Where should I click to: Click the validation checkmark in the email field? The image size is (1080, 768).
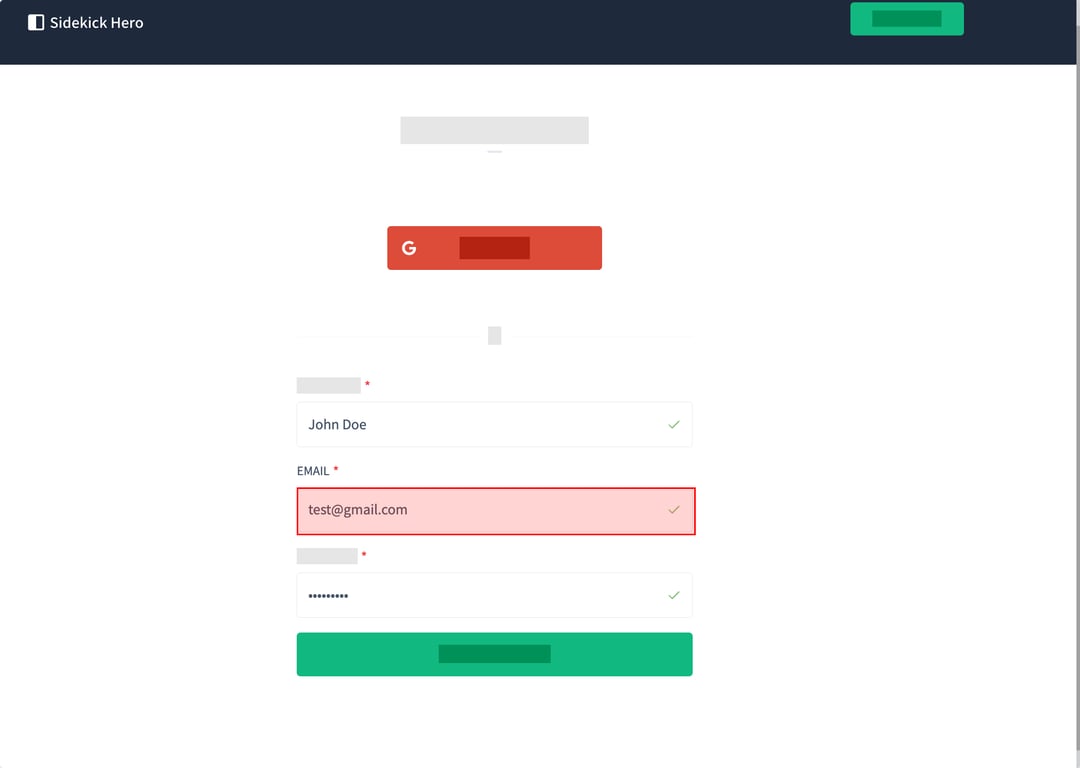pyautogui.click(x=674, y=510)
